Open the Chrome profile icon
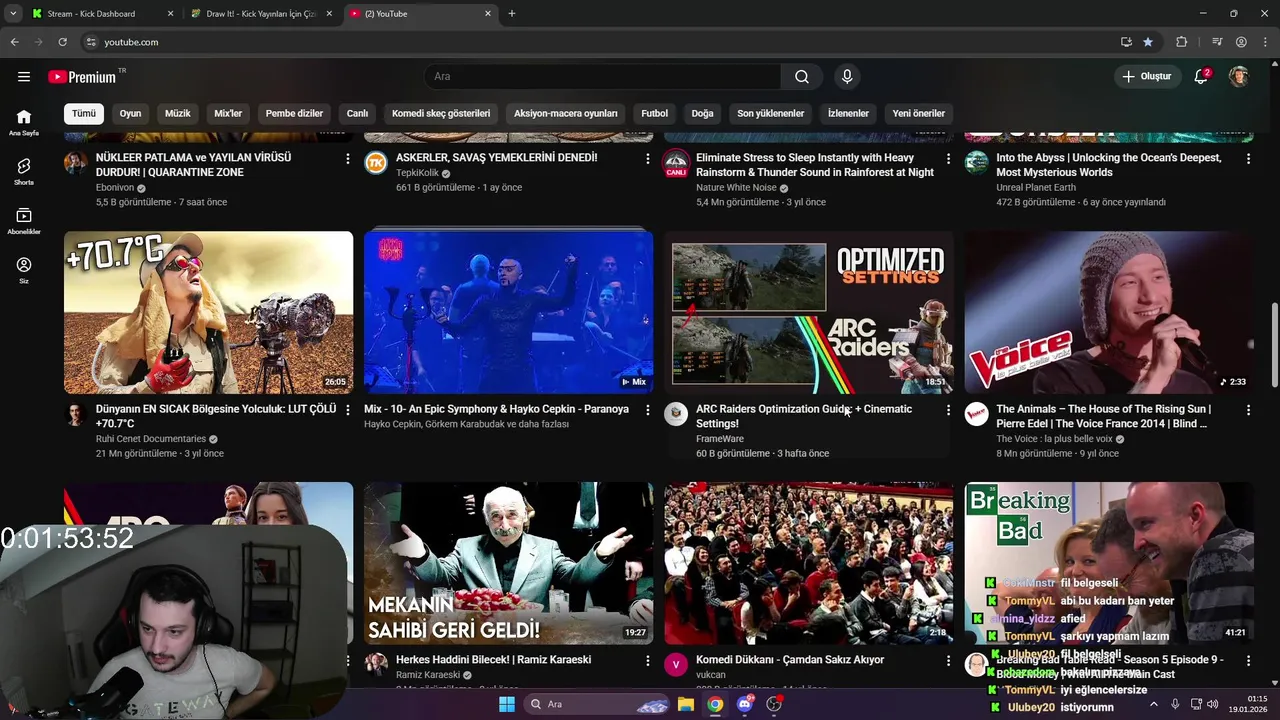 (1241, 42)
